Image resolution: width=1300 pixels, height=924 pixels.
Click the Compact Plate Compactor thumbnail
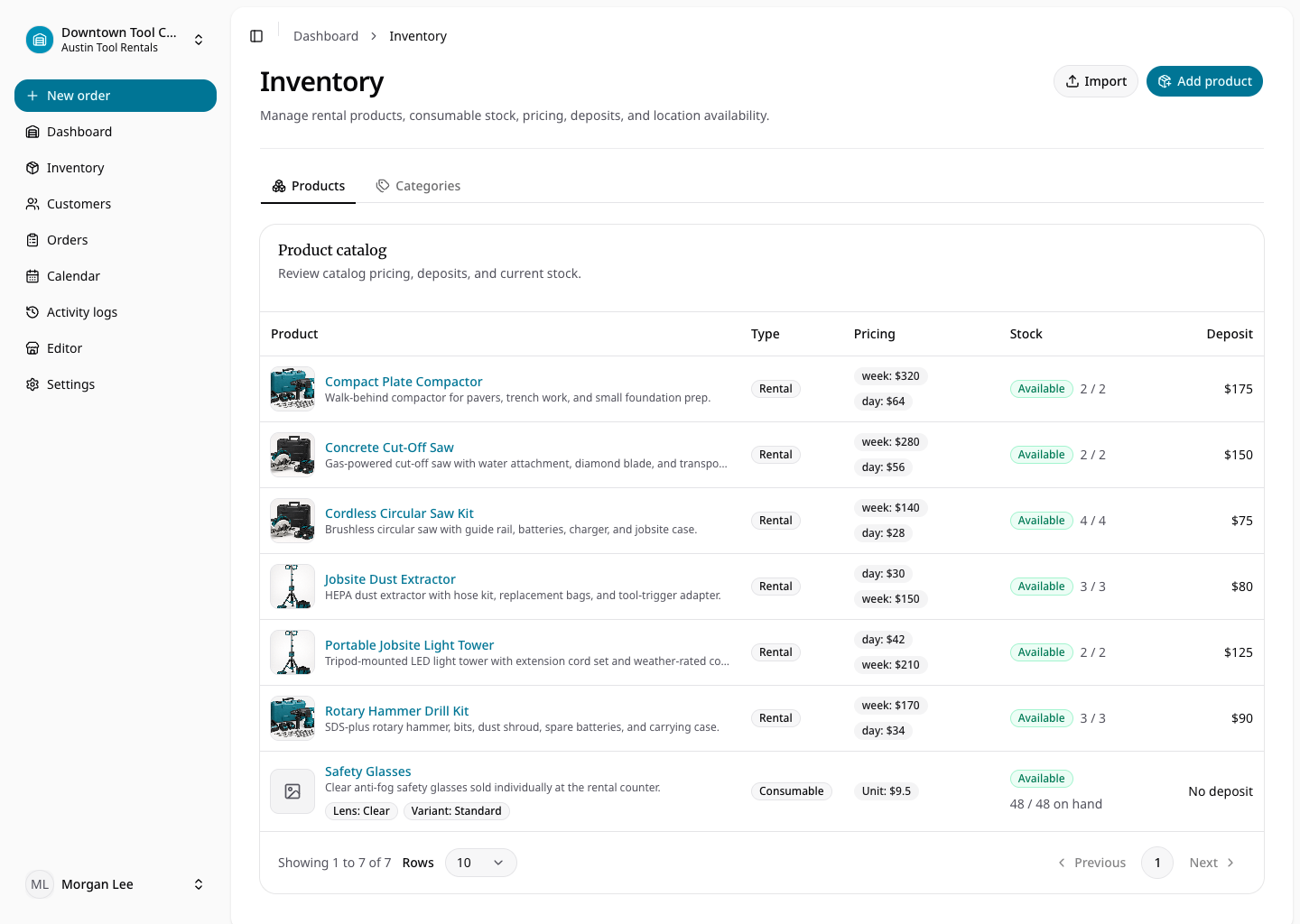click(292, 389)
